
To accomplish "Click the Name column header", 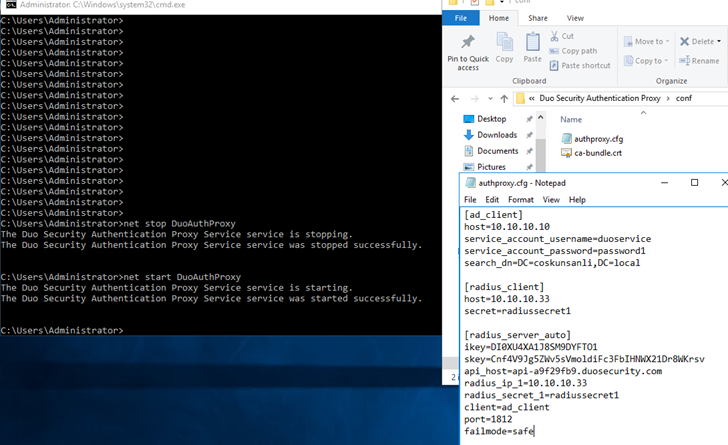I will (571, 119).
